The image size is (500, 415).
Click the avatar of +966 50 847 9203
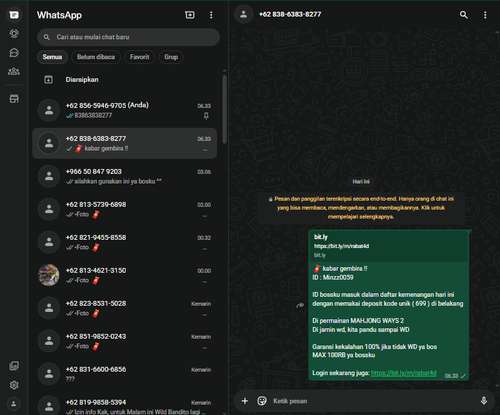click(49, 176)
